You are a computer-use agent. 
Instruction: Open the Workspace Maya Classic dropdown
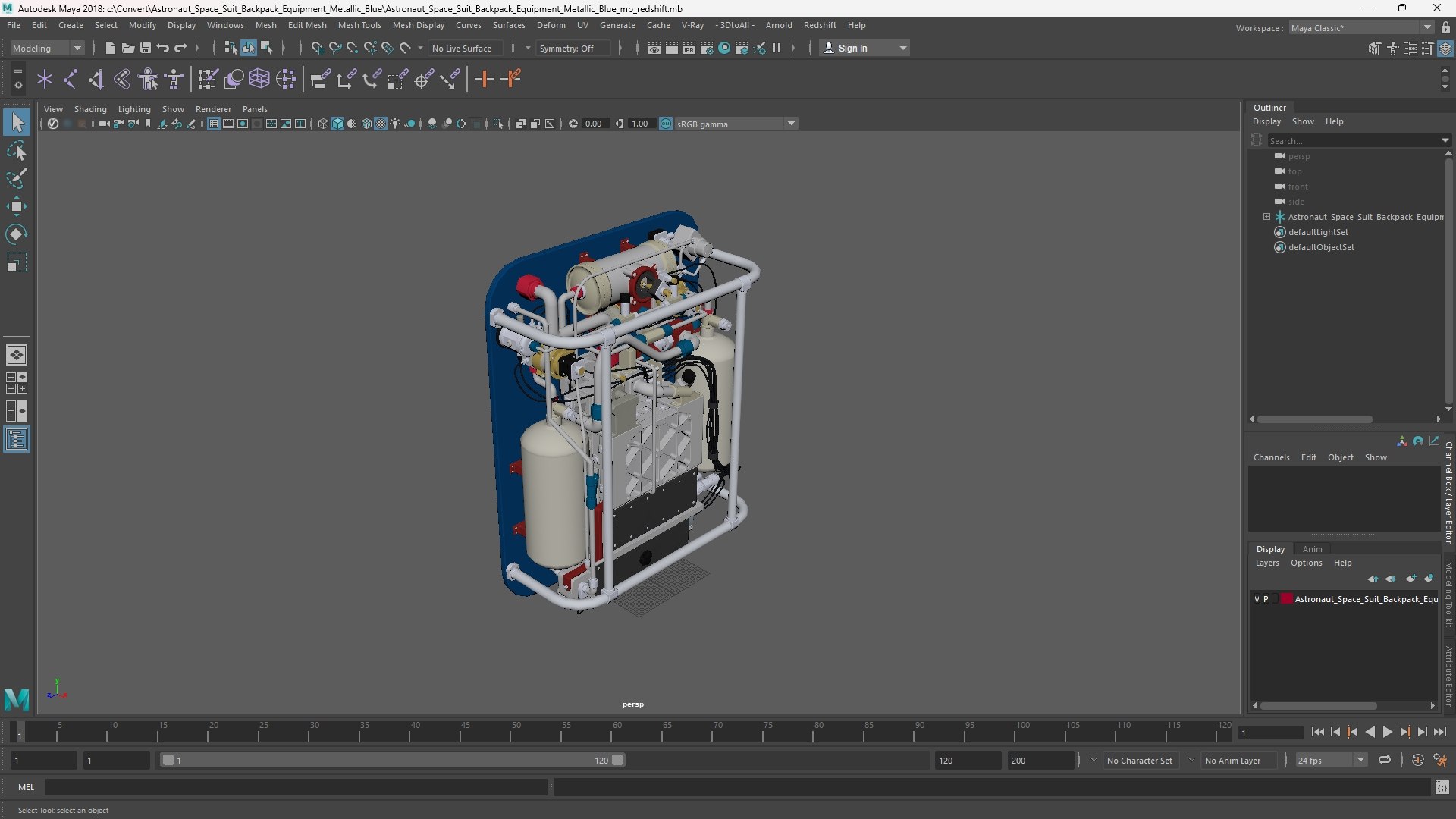(1360, 28)
